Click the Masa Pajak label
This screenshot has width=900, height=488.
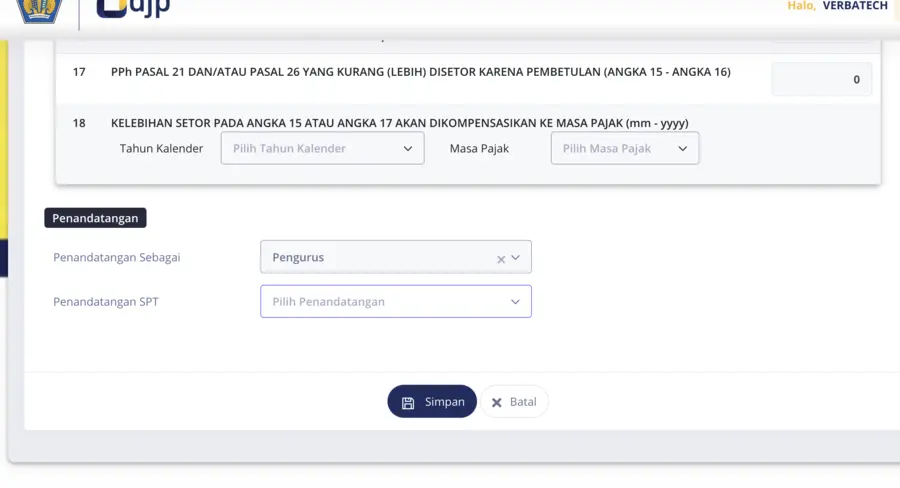[479, 148]
